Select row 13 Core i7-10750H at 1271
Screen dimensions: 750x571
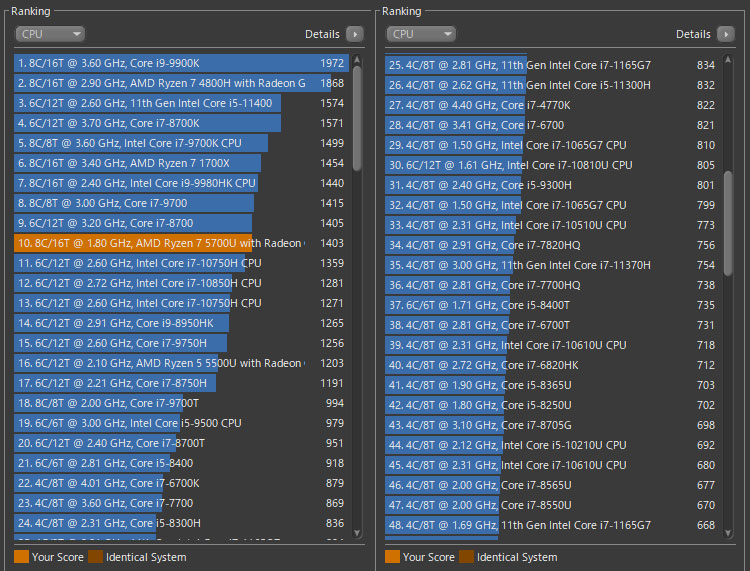(x=182, y=303)
